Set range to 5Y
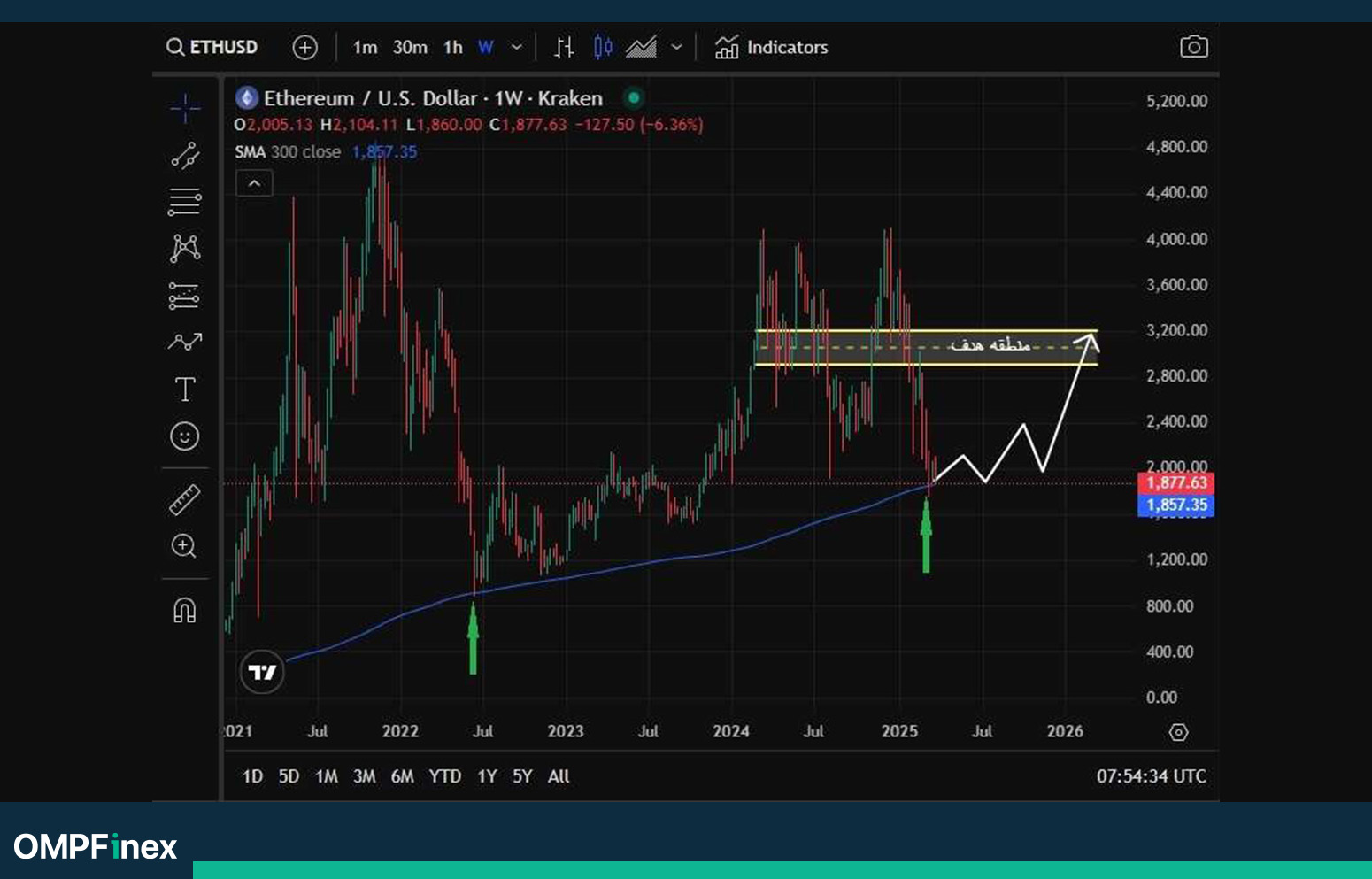1372x879 pixels. (522, 776)
